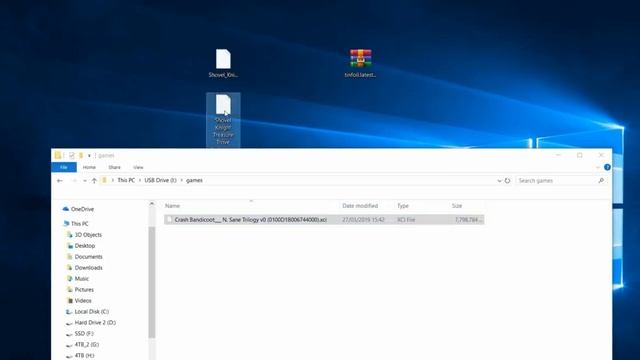Select the Crash Bandicoot N. Sane Trilogy file
Screen dimensions: 640x360
(x=324, y=220)
